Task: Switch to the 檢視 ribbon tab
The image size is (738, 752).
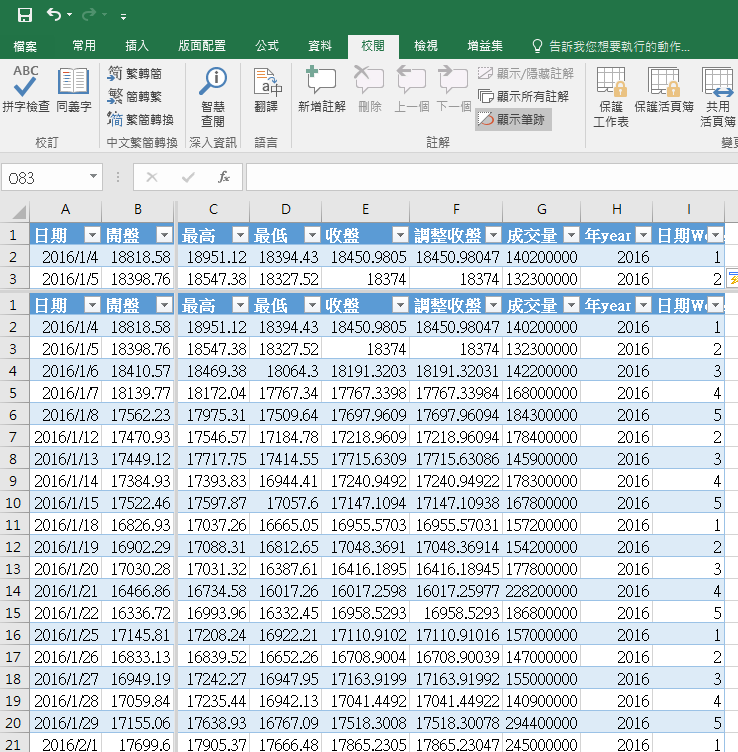Action: coord(426,46)
